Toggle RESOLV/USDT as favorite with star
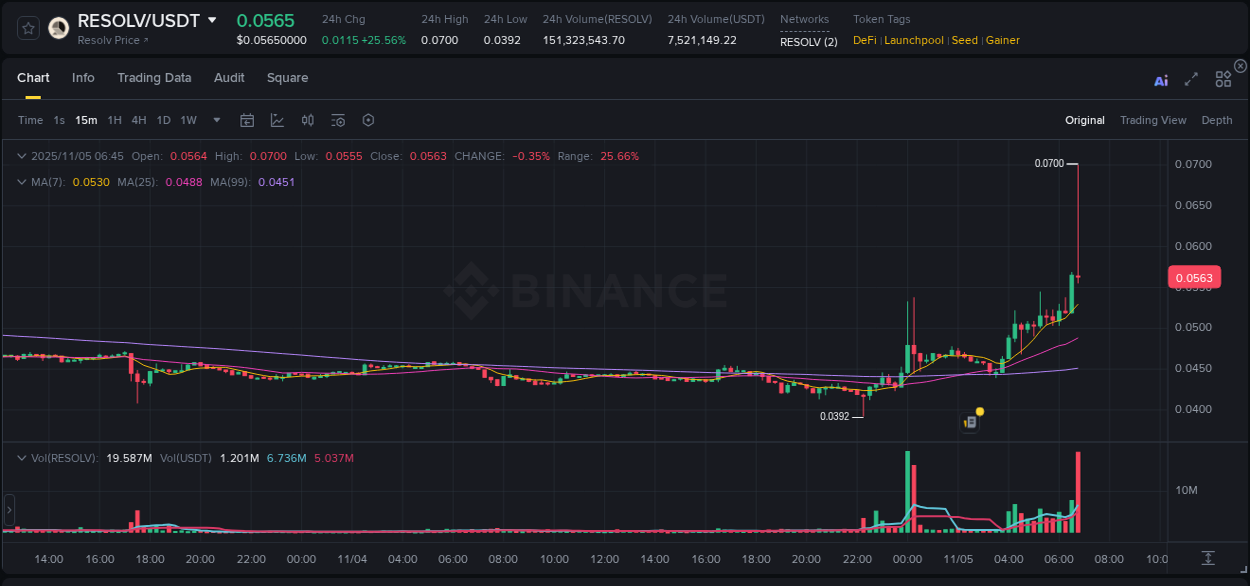The image size is (1250, 586). click(x=27, y=28)
